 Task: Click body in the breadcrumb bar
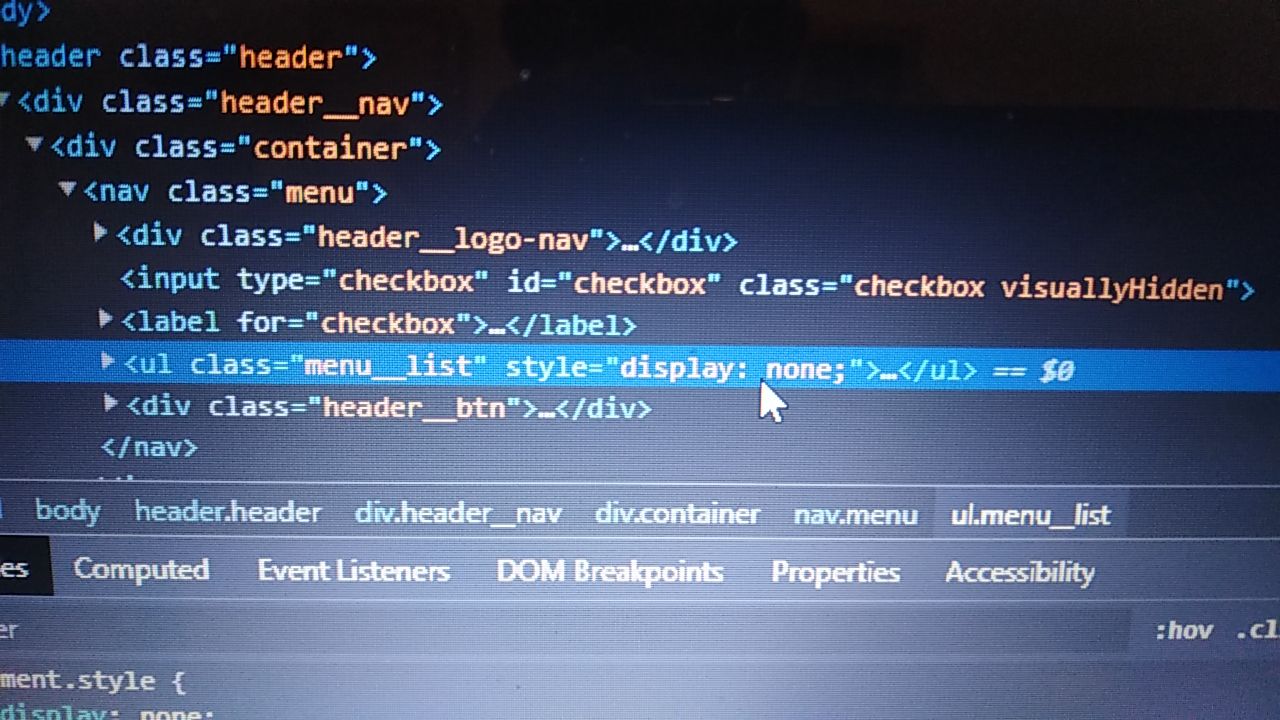click(67, 511)
